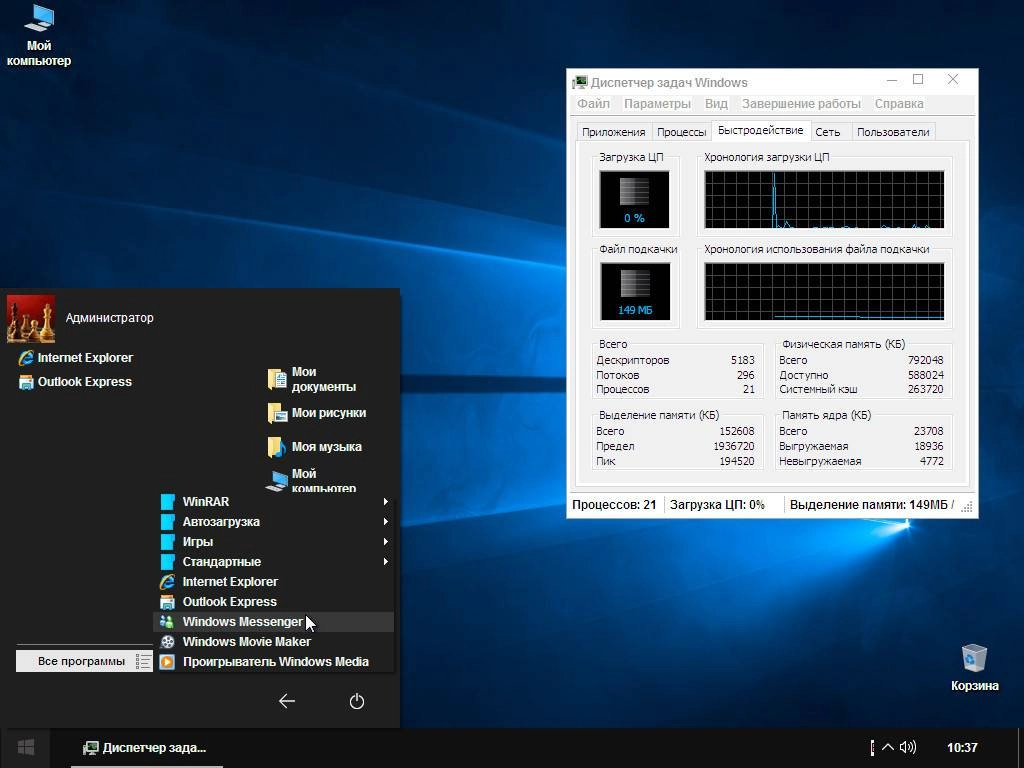1024x768 pixels.
Task: Show hidden tray icons chevron
Action: tap(888, 747)
